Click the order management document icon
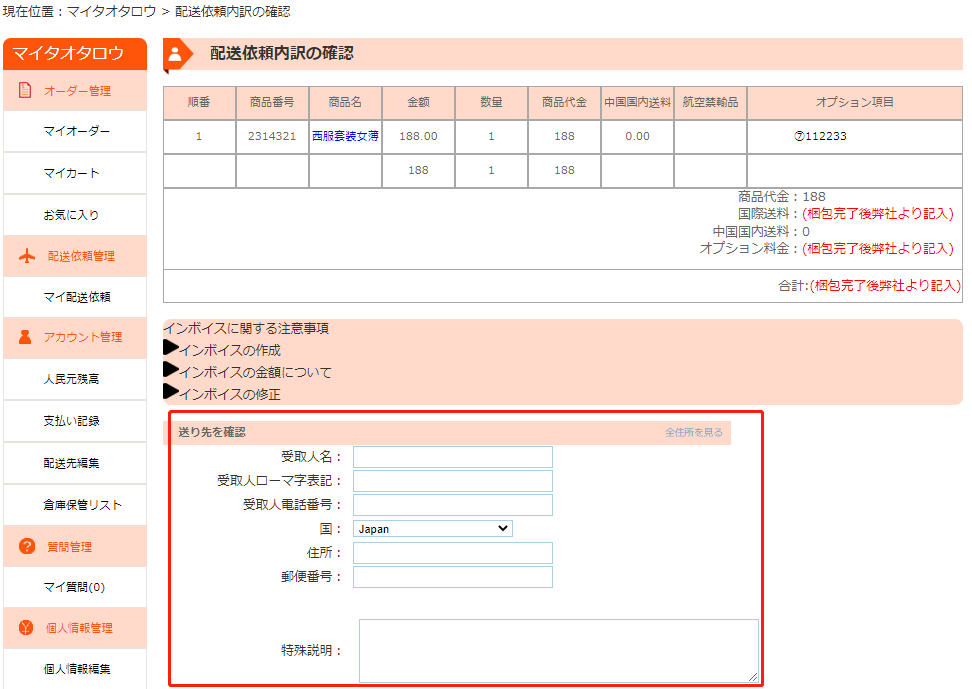972x689 pixels. [26, 90]
